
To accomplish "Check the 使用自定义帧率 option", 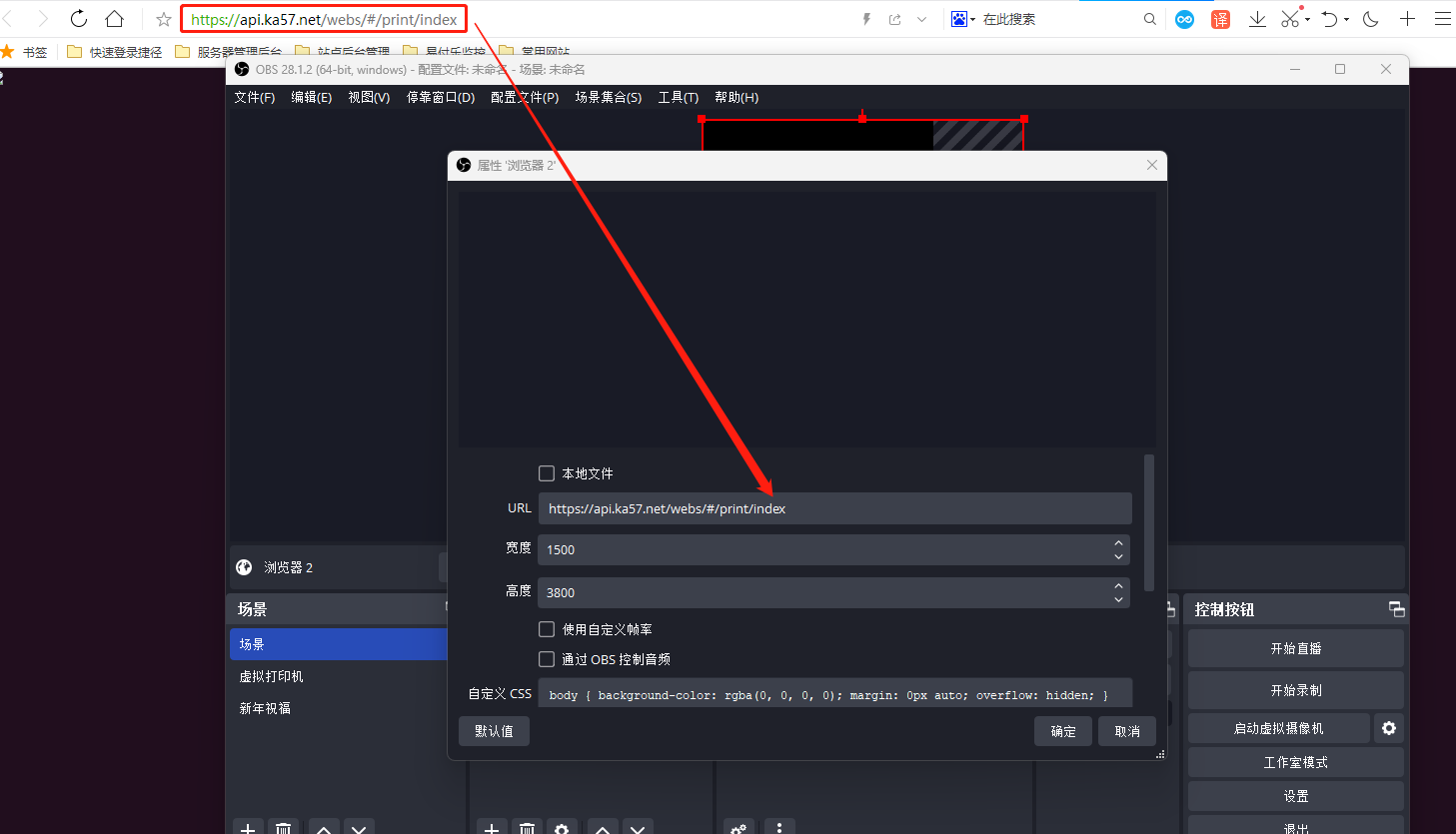I will [x=547, y=629].
